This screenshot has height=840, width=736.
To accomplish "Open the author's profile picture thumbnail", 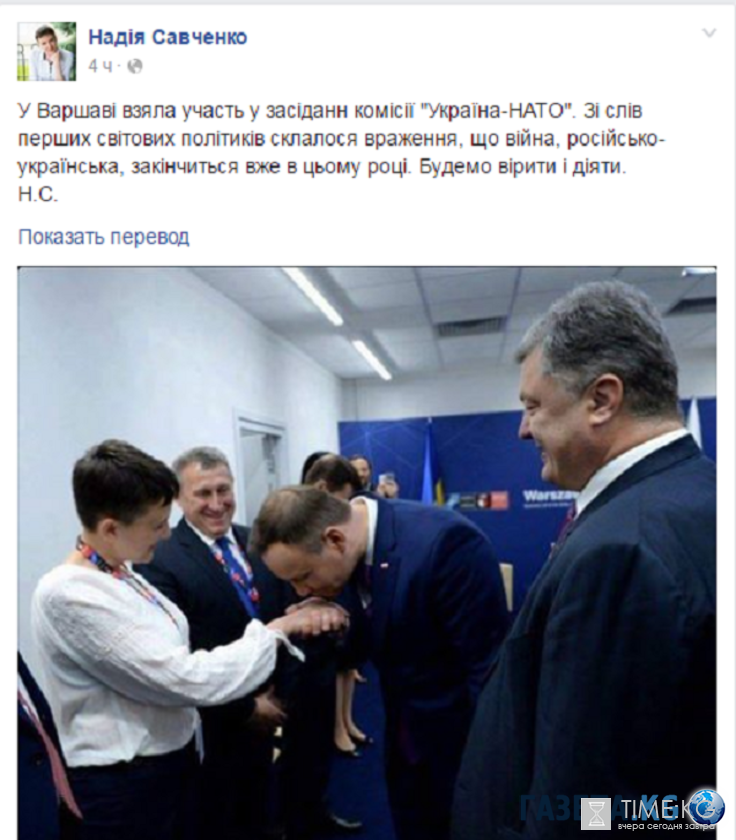I will [x=47, y=51].
